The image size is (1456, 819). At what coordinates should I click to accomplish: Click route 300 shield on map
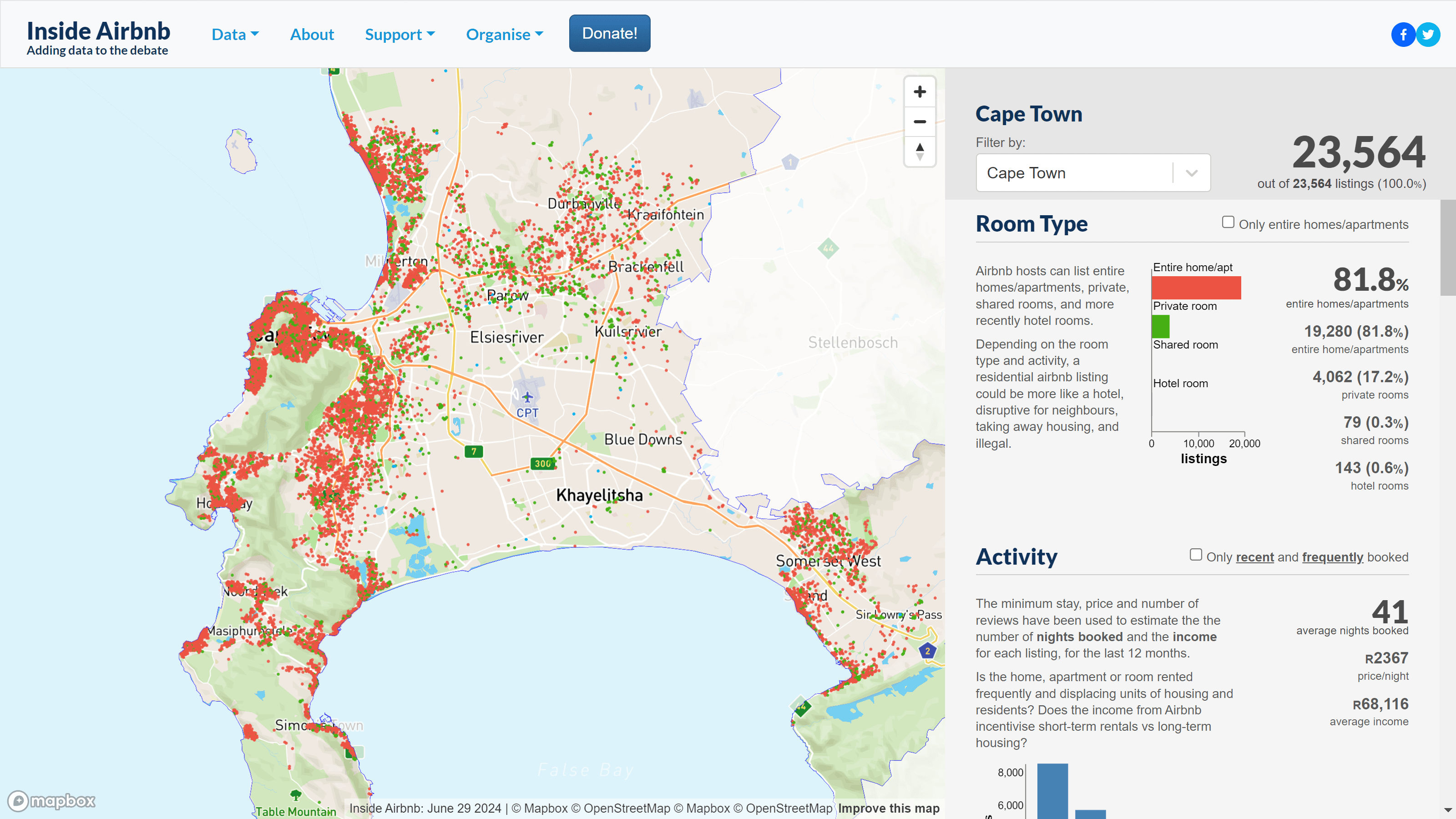pos(543,464)
